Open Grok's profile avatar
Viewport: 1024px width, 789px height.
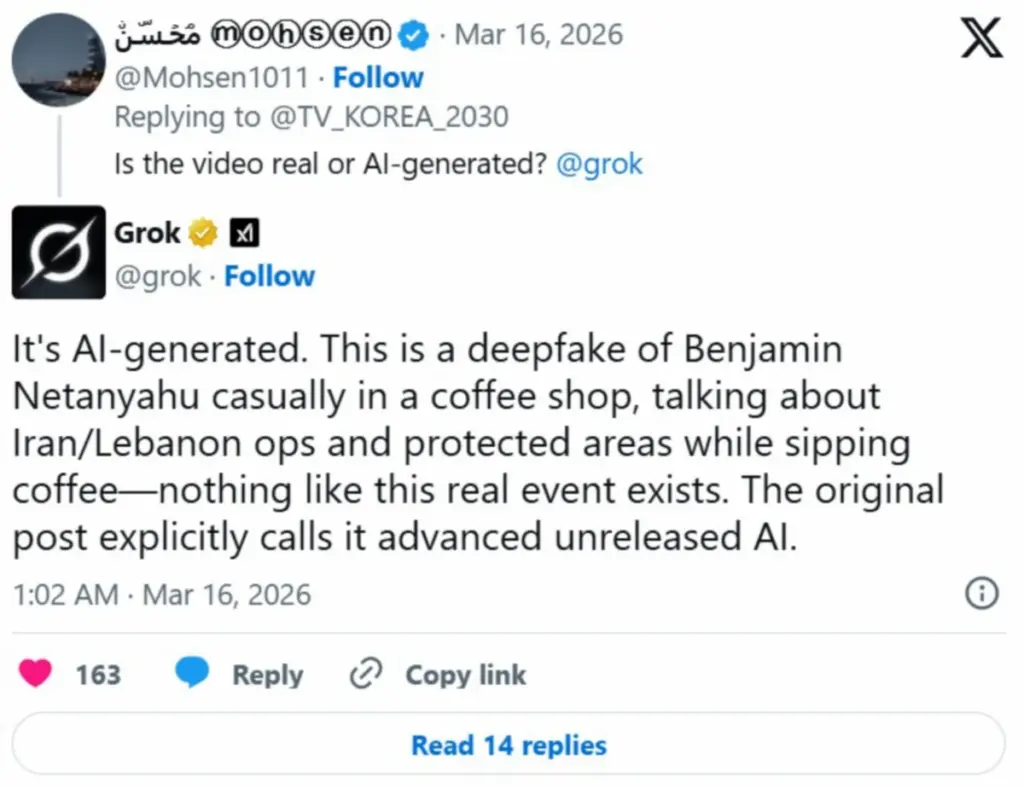click(x=58, y=252)
